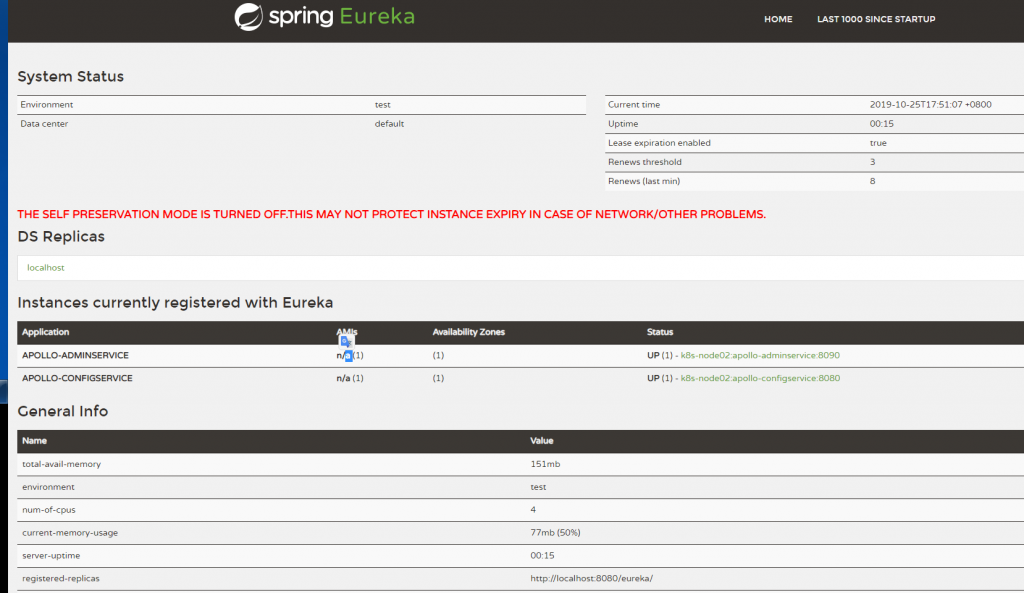
Task: Select the 2019-10-25T17:51:07 +0800 timestamp
Action: [x=930, y=104]
